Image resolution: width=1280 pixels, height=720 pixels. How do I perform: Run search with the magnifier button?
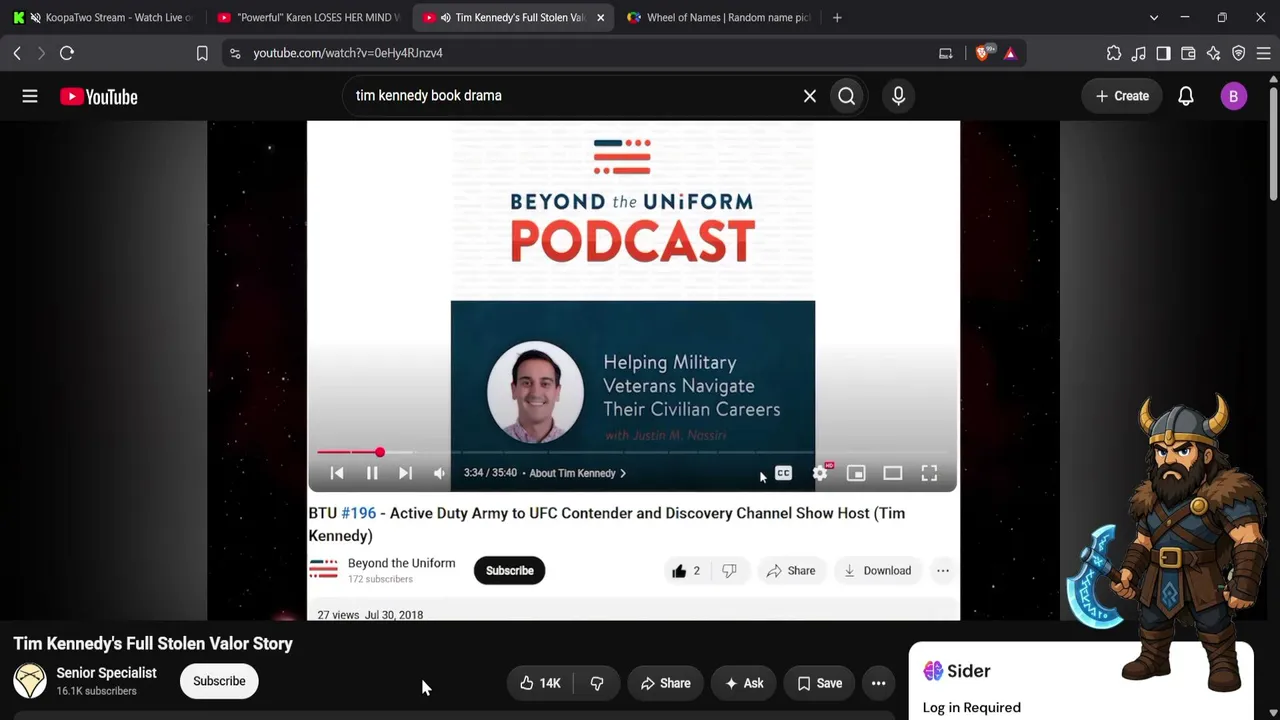tap(847, 96)
